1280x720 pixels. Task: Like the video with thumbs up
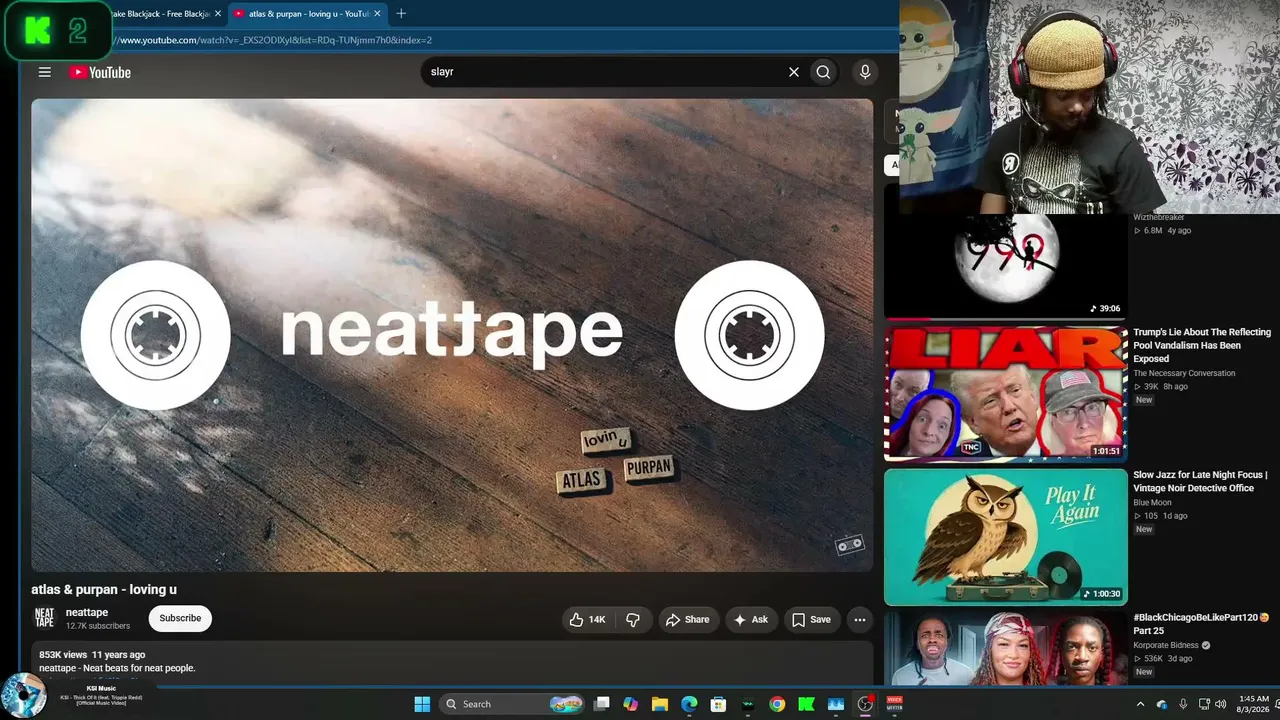coord(588,620)
